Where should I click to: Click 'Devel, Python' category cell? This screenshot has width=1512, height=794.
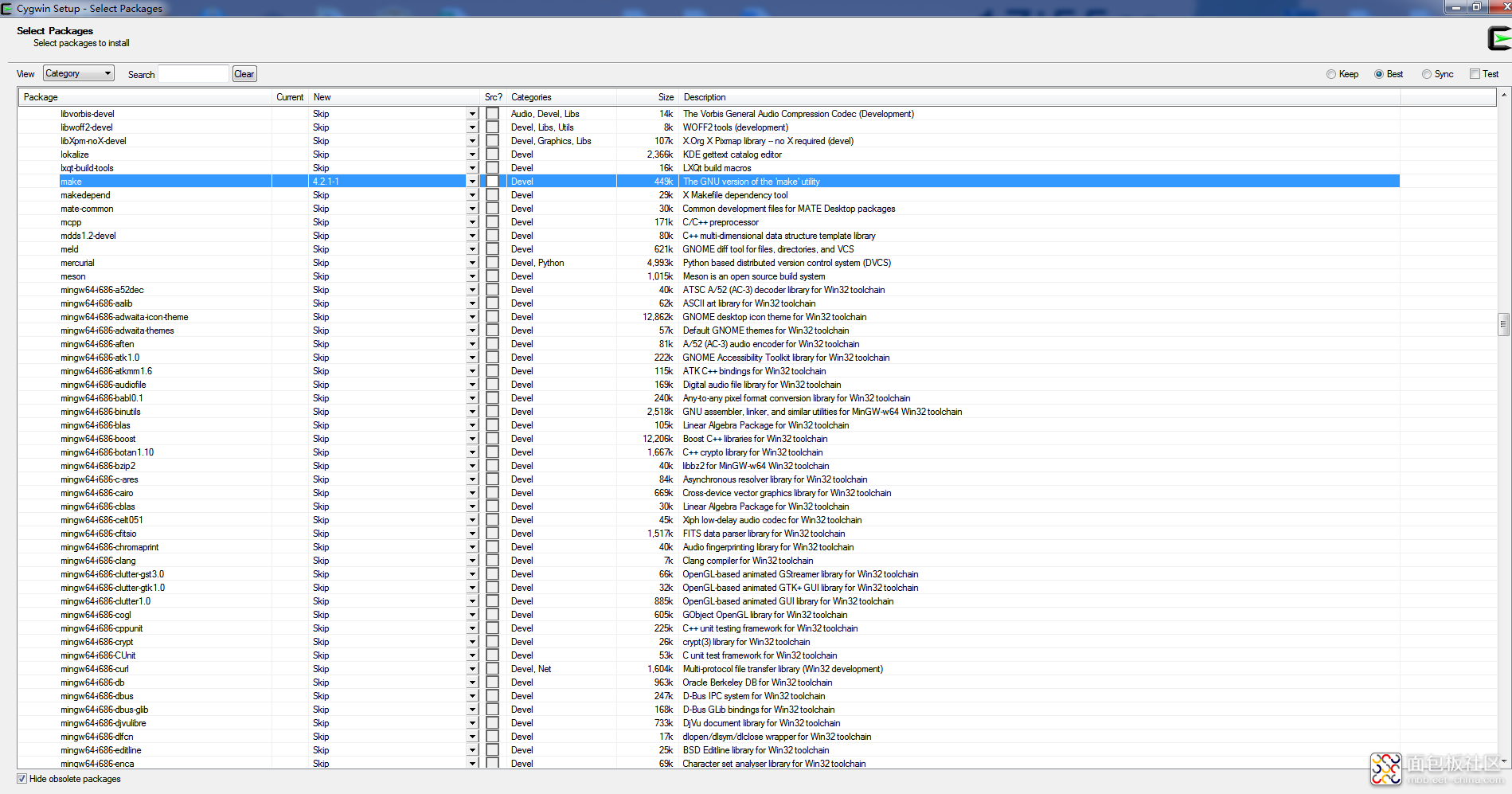point(537,263)
